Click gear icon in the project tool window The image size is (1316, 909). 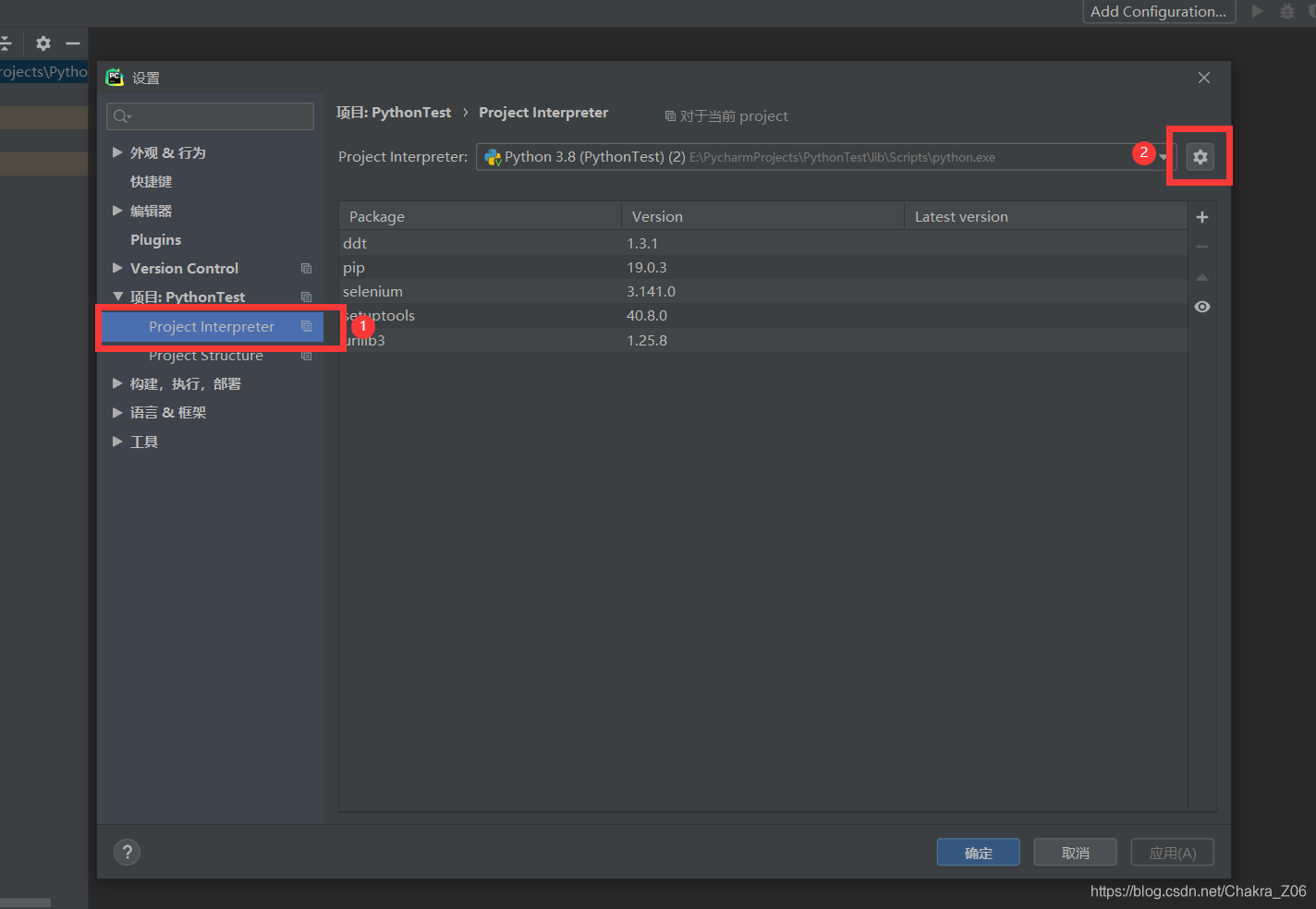pos(43,43)
